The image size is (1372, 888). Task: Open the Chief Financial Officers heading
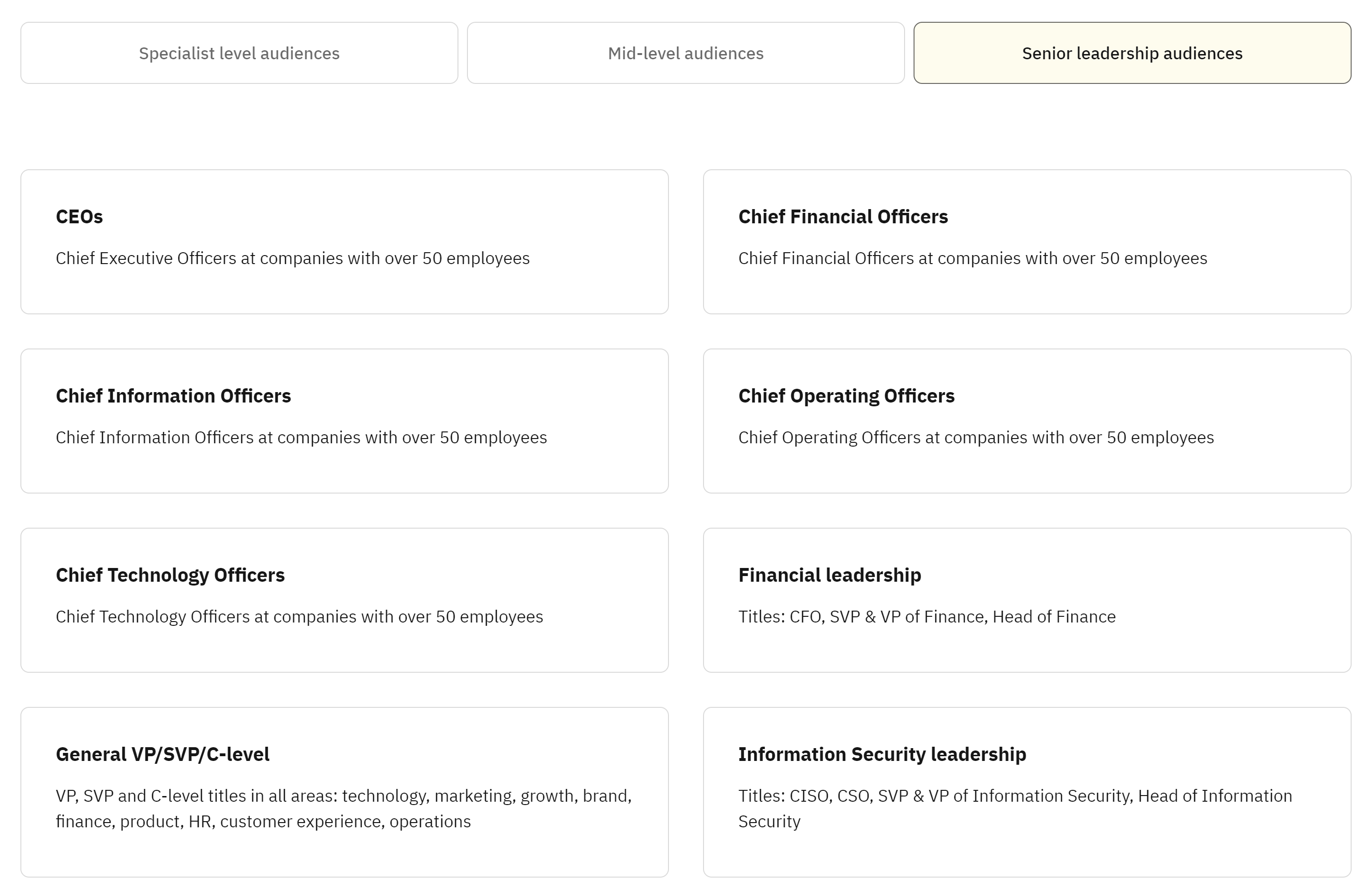click(843, 217)
